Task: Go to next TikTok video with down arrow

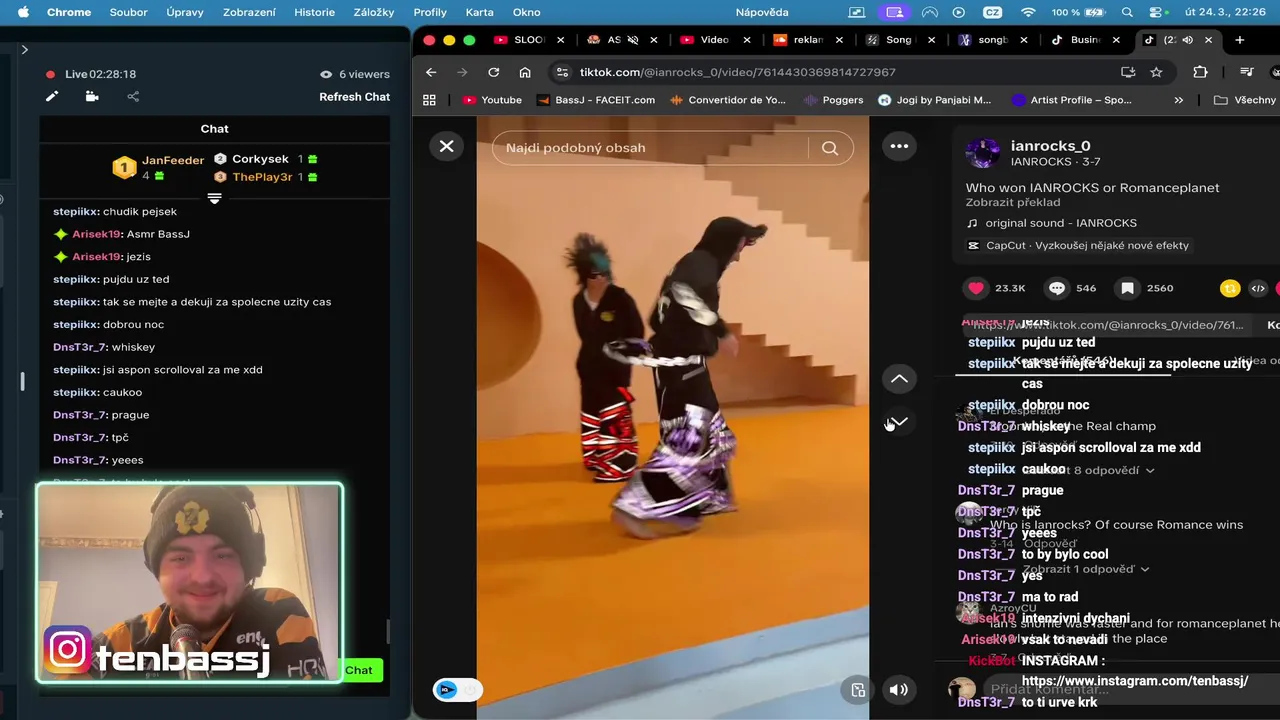Action: click(x=899, y=422)
